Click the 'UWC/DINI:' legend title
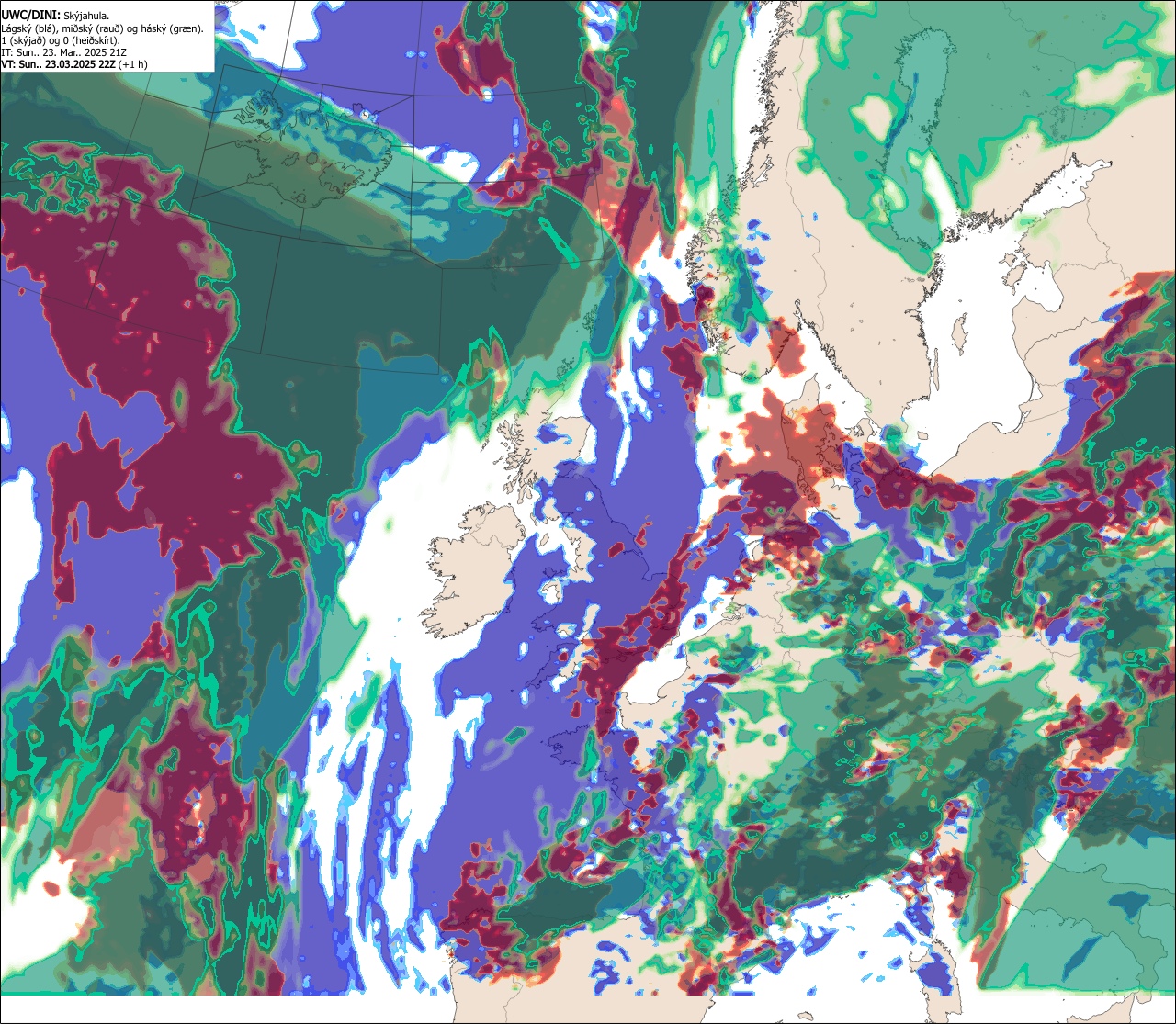Viewport: 1176px width, 1024px height. [31, 15]
